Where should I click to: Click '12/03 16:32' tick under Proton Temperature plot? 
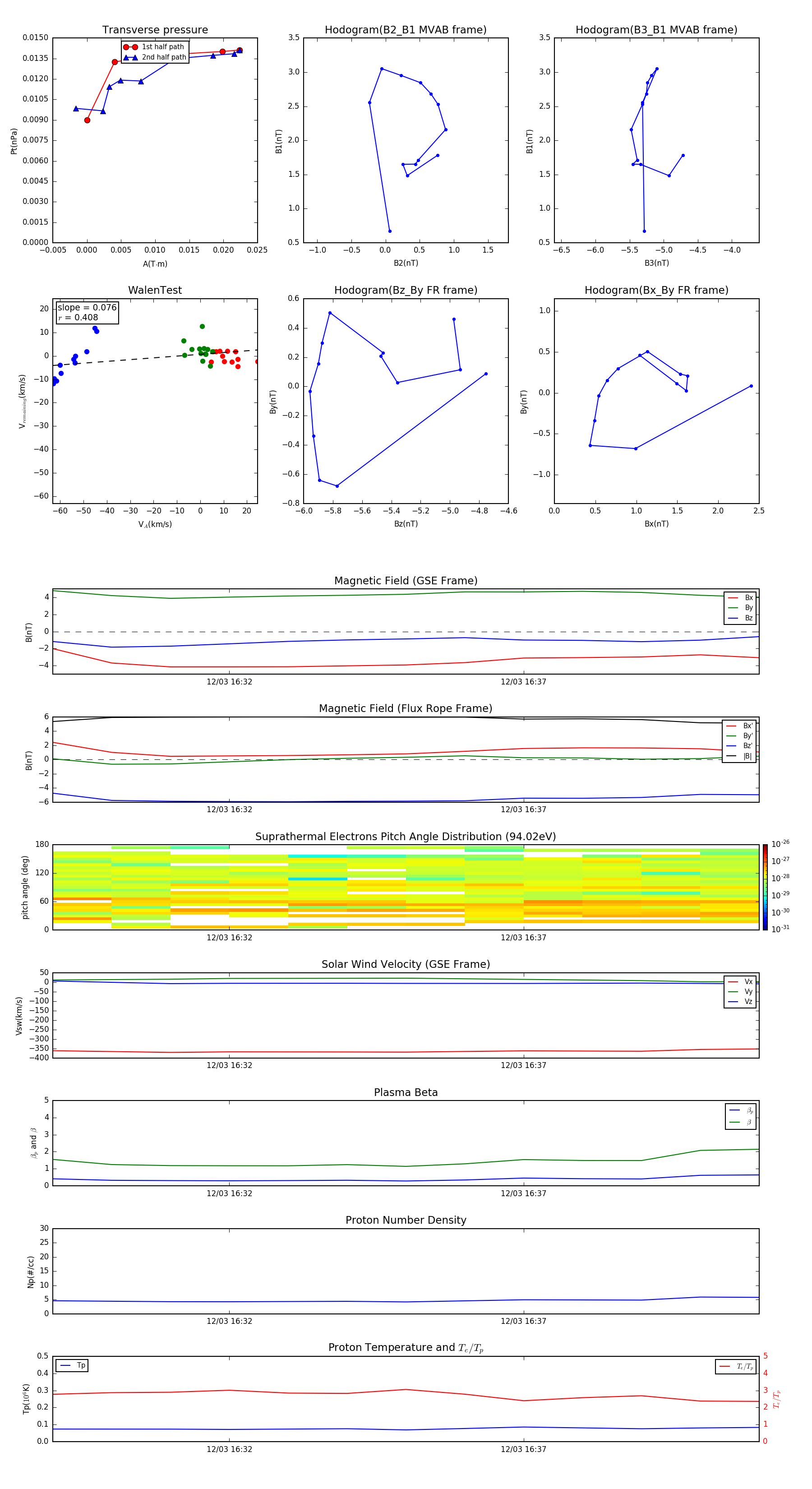[230, 1449]
